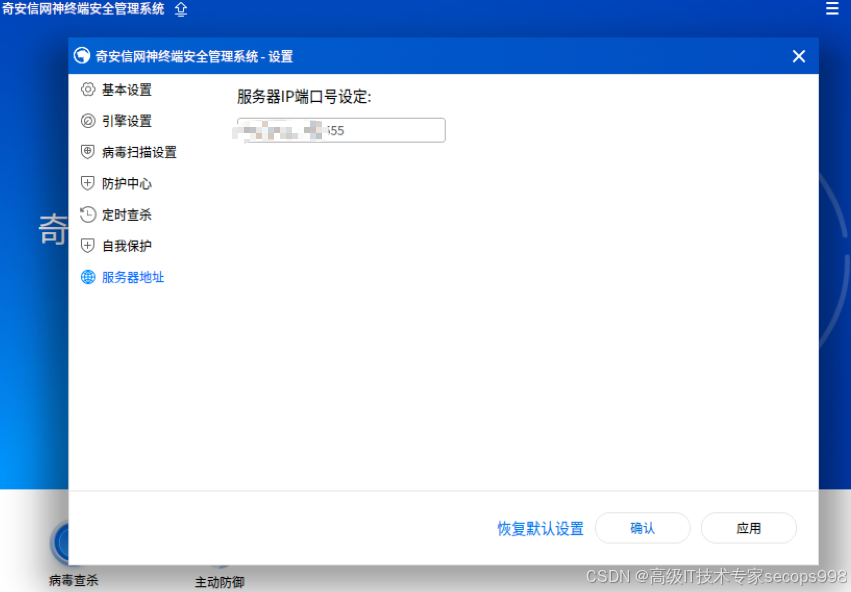Click the shield icon beside 自我保护
851x592 pixels.
[88, 246]
